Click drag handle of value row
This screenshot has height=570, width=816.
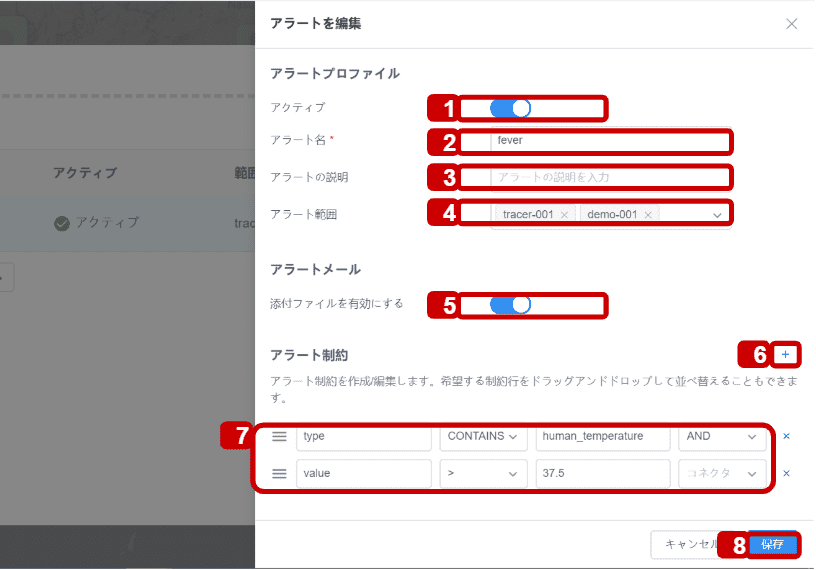coord(280,474)
